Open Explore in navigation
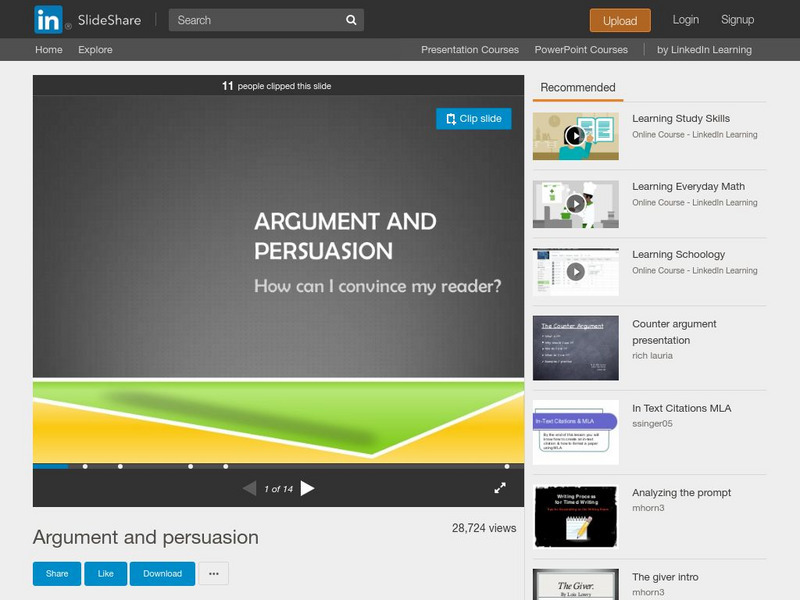This screenshot has height=600, width=800. click(x=95, y=49)
